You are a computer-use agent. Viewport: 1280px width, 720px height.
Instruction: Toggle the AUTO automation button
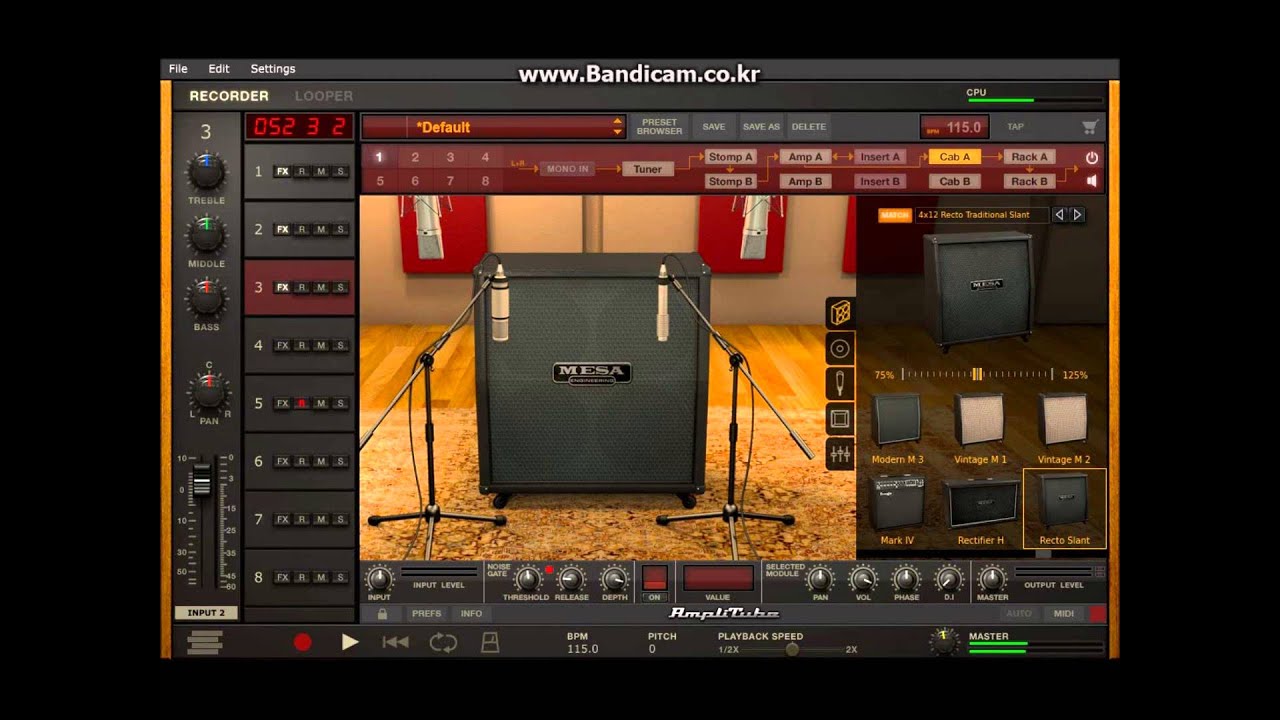click(1019, 613)
